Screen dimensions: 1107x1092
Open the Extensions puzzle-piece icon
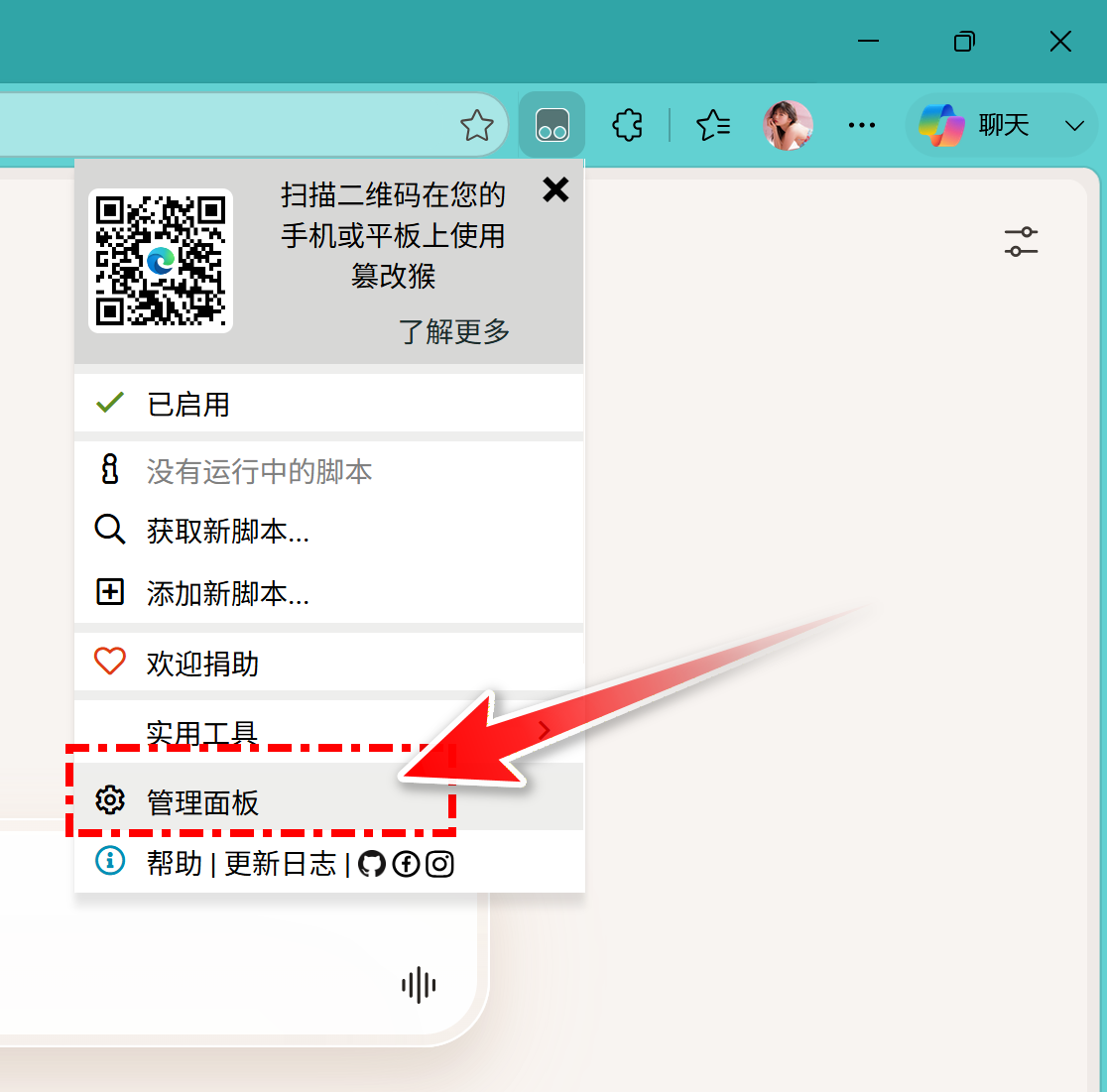[627, 126]
